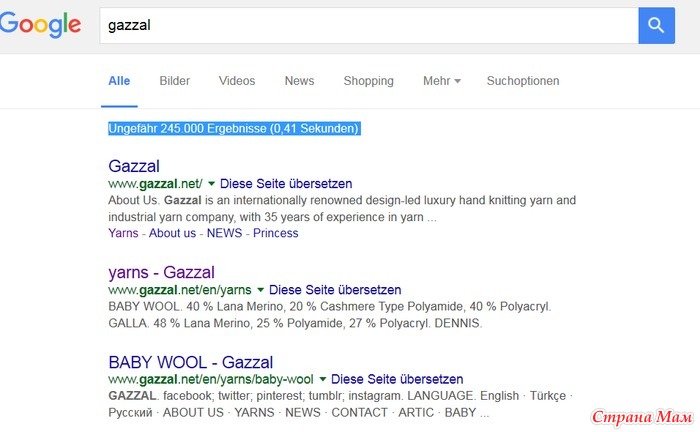Expand the Mehr dropdown menu
Viewport: 700px width, 432px height.
pyautogui.click(x=442, y=81)
